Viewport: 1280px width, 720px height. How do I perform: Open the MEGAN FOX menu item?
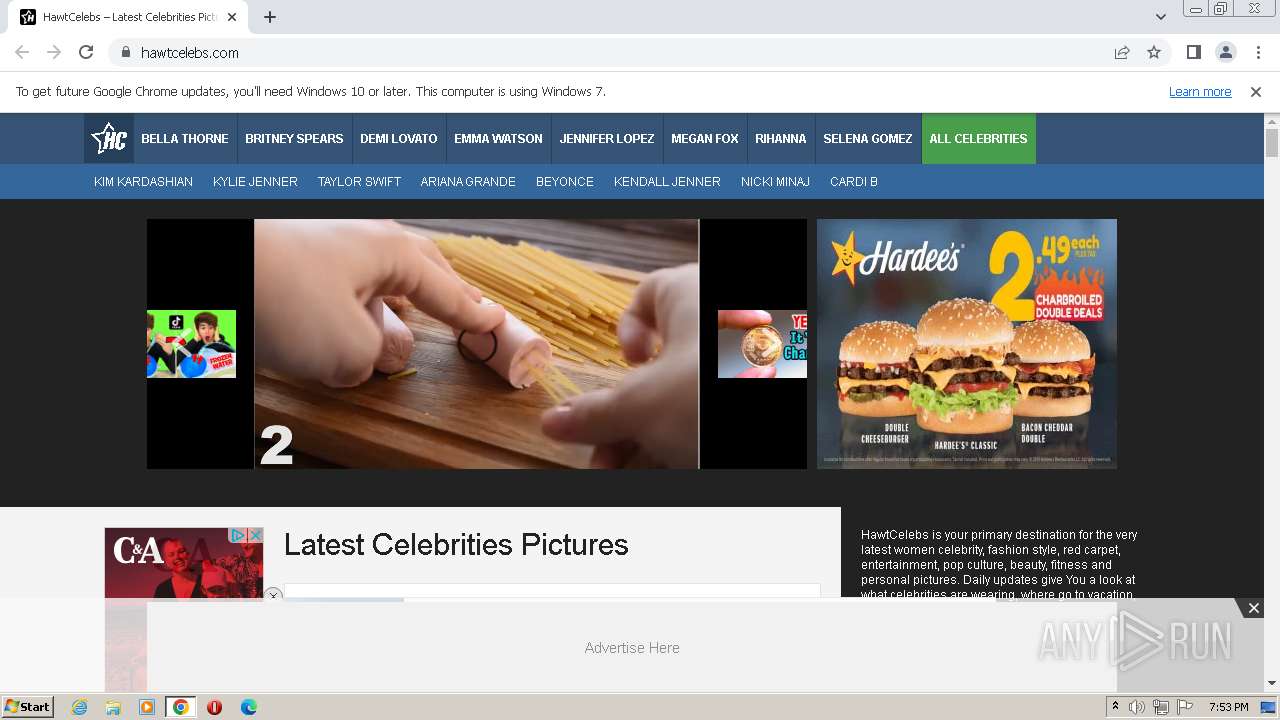pyautogui.click(x=705, y=139)
